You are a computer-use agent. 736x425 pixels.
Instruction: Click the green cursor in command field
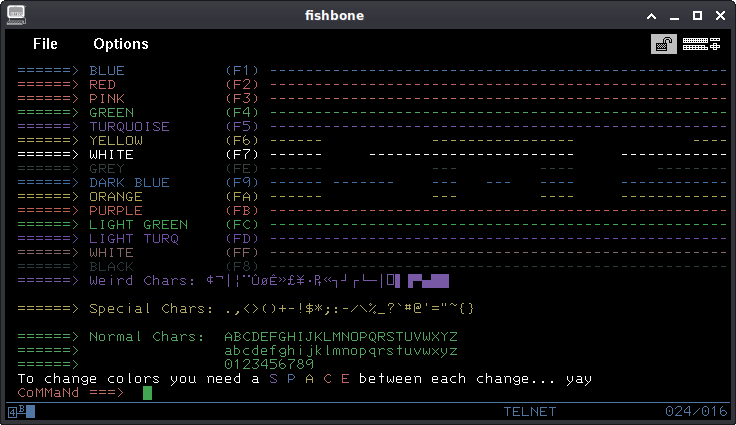147,393
